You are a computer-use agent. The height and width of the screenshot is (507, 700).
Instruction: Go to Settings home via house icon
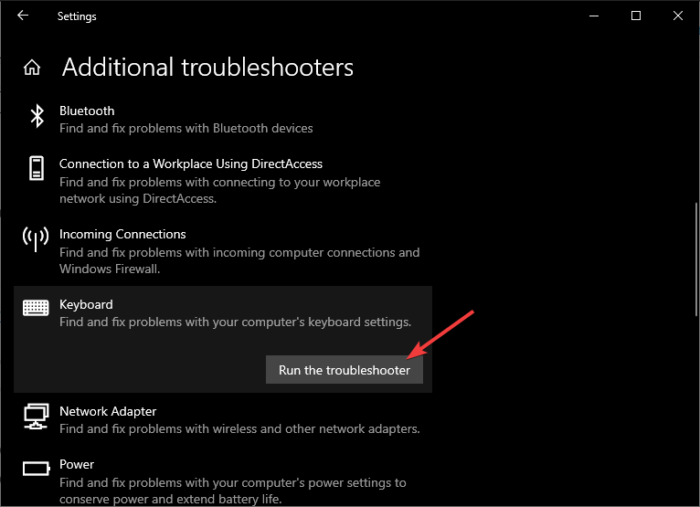coord(32,68)
